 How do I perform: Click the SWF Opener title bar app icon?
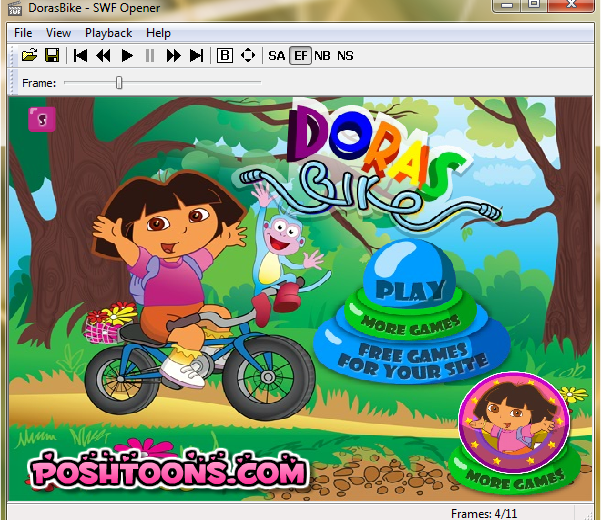coord(15,8)
